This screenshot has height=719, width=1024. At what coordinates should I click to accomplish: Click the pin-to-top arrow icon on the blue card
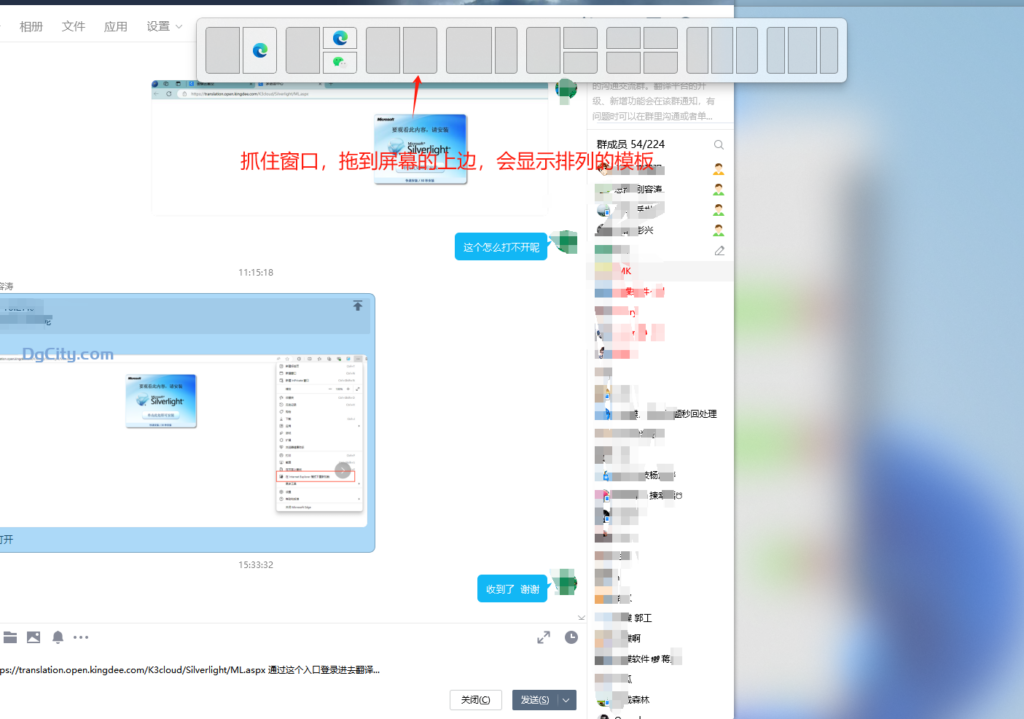(357, 306)
